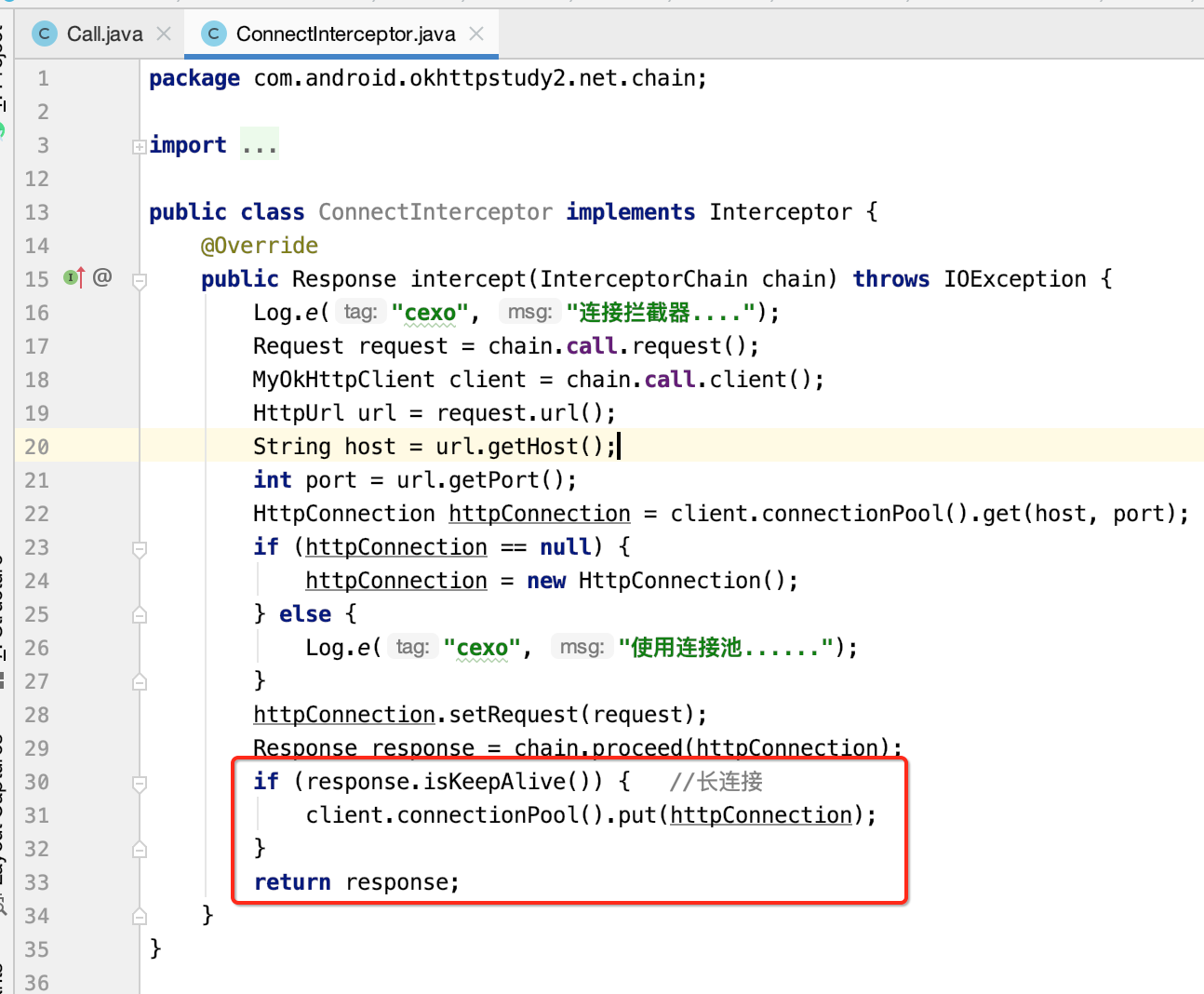Click the ConnectInterceptor.java class file icon
The width and height of the screenshot is (1204, 994).
[x=214, y=34]
